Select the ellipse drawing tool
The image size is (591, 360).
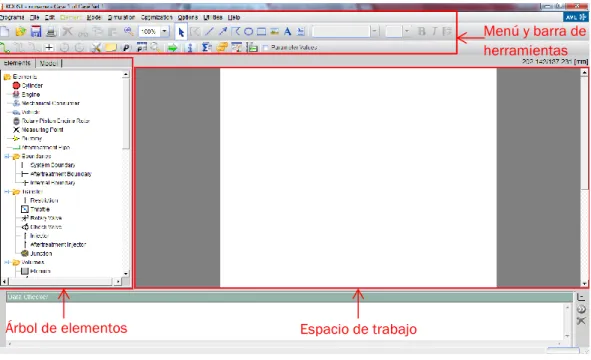(248, 32)
